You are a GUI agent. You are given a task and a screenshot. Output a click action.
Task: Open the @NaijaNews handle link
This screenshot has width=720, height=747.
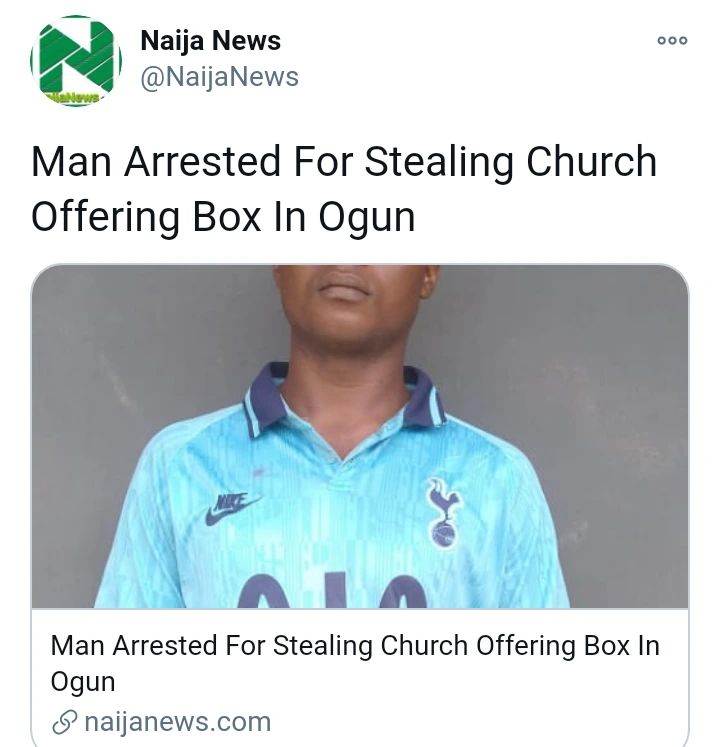pos(219,77)
